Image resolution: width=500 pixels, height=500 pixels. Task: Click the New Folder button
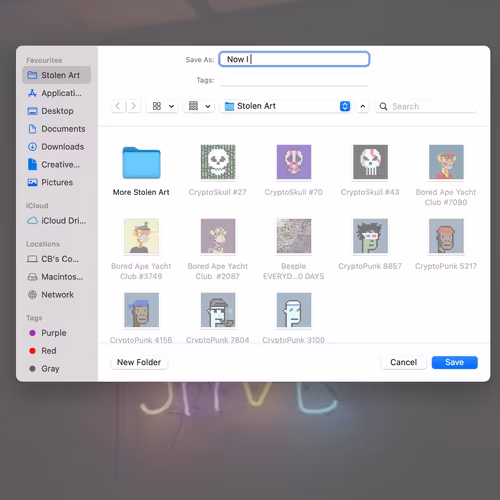click(x=139, y=362)
